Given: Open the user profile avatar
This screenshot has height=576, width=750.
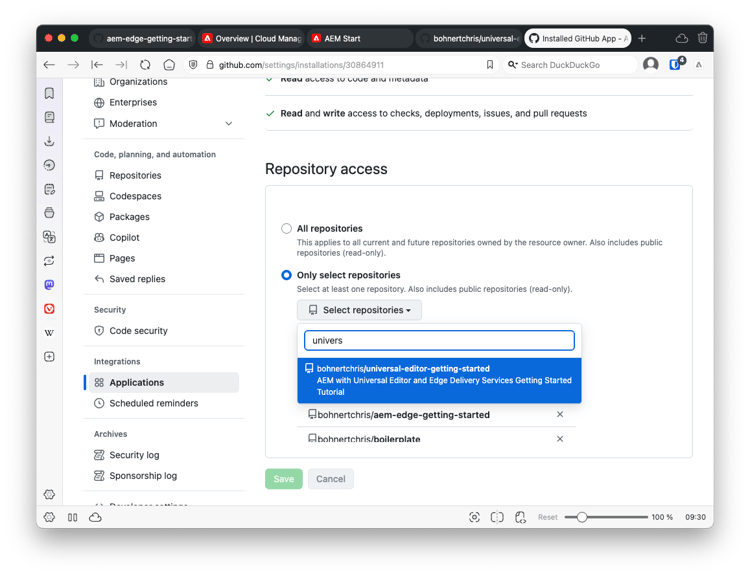Looking at the screenshot, I should point(651,64).
